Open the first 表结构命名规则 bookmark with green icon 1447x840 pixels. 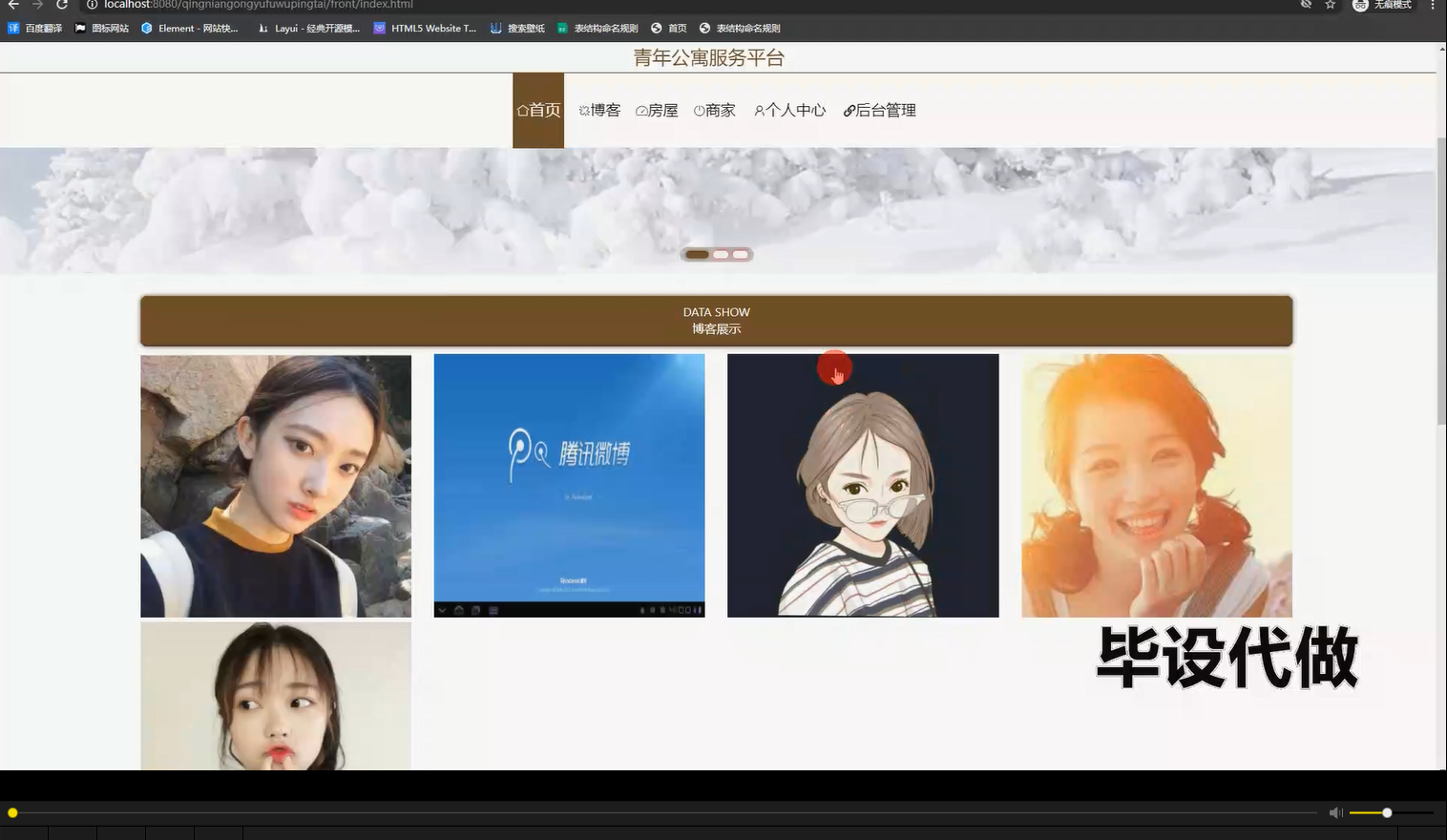click(598, 29)
